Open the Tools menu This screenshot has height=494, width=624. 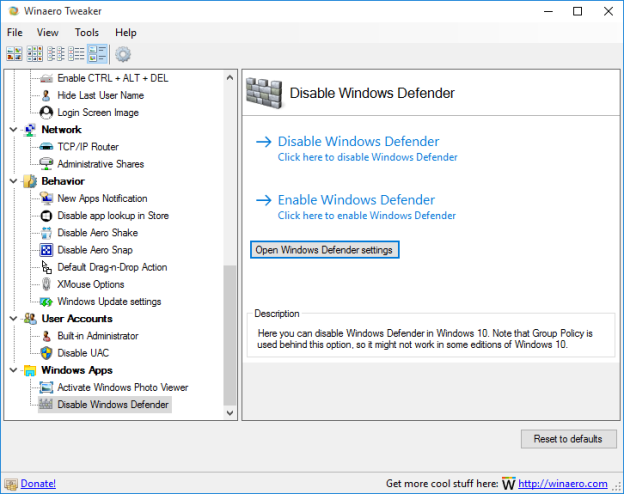pyautogui.click(x=87, y=33)
